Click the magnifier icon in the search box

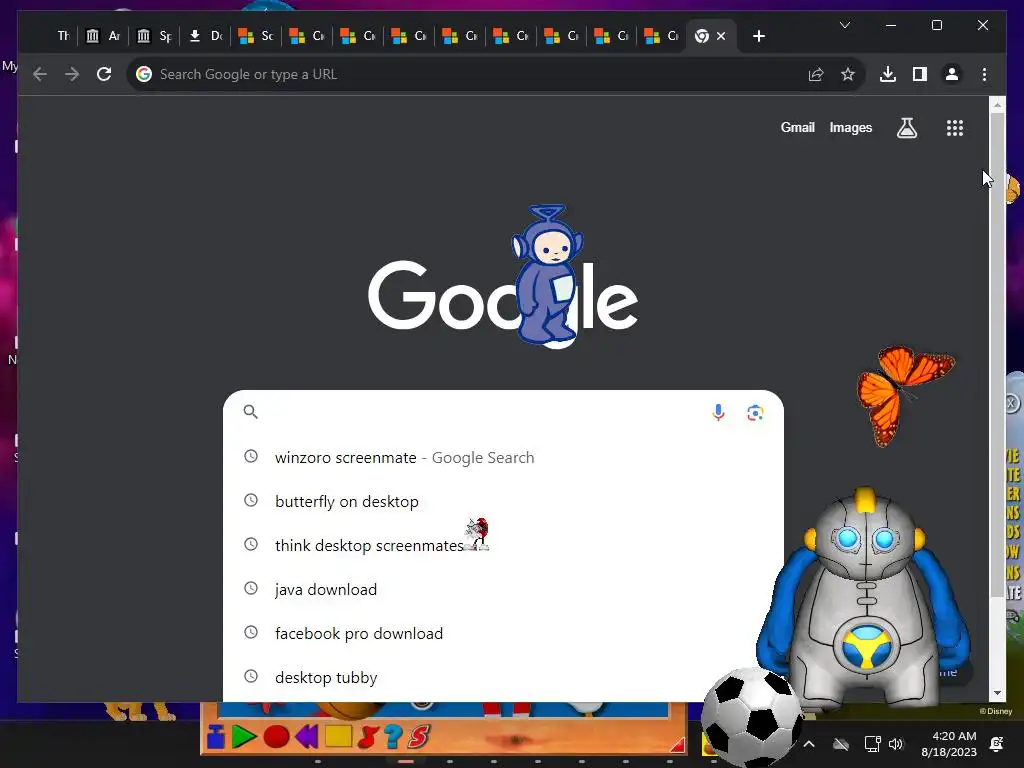[x=251, y=411]
